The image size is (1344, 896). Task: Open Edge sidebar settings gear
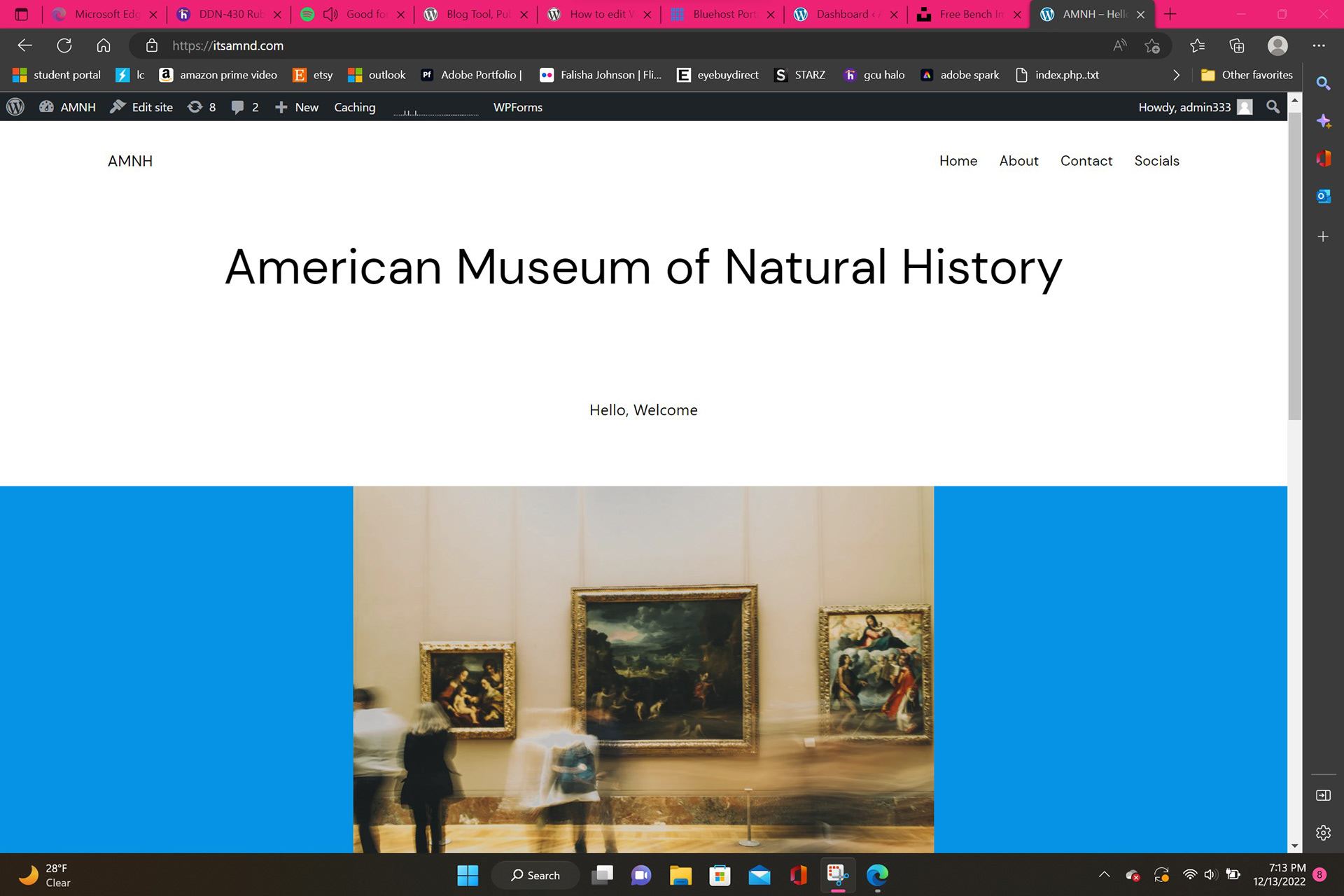pyautogui.click(x=1323, y=833)
